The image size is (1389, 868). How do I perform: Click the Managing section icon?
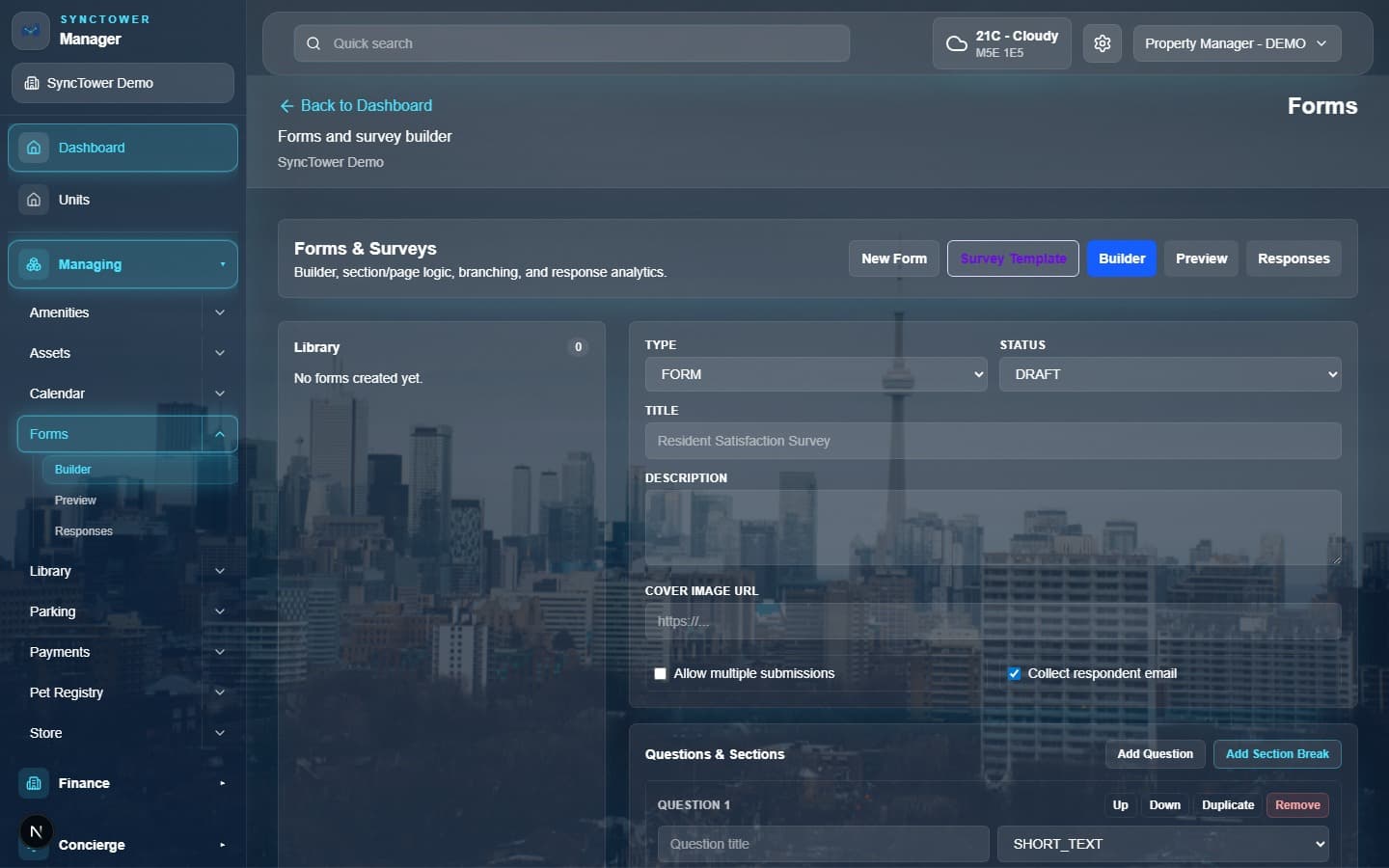point(34,264)
